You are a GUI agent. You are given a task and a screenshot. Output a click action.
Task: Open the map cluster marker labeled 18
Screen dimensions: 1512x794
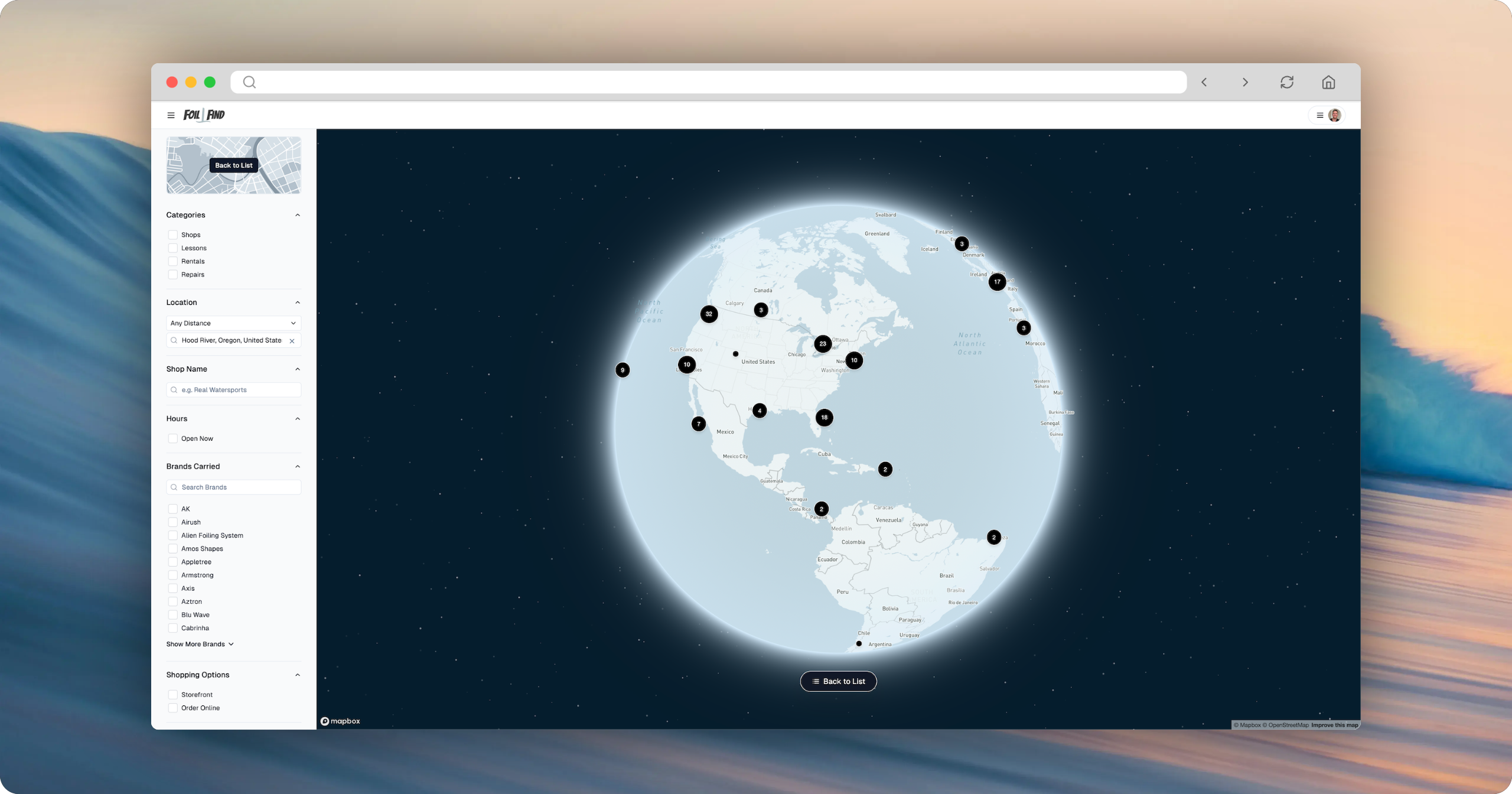(x=825, y=417)
